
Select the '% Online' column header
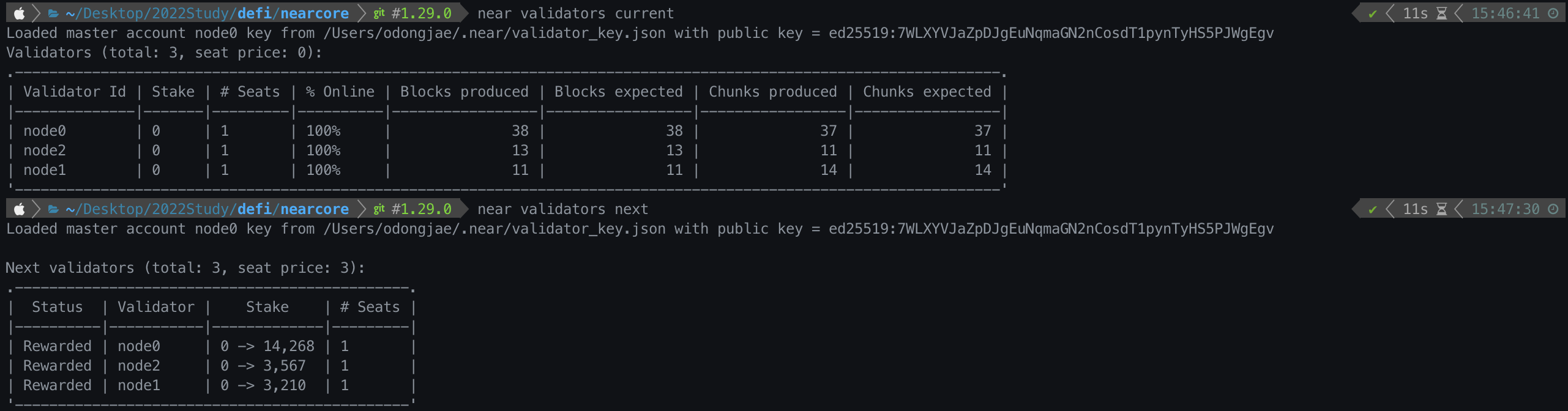pos(340,92)
